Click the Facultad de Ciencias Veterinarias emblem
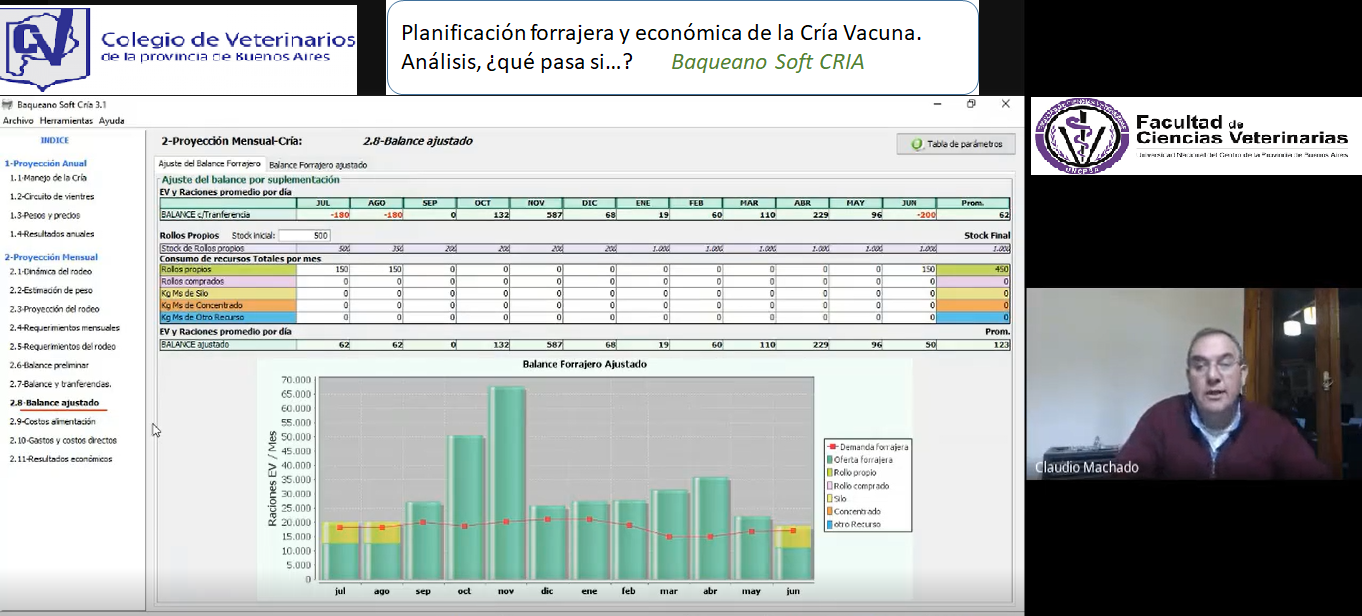The image size is (1362, 616). pyautogui.click(x=1081, y=135)
